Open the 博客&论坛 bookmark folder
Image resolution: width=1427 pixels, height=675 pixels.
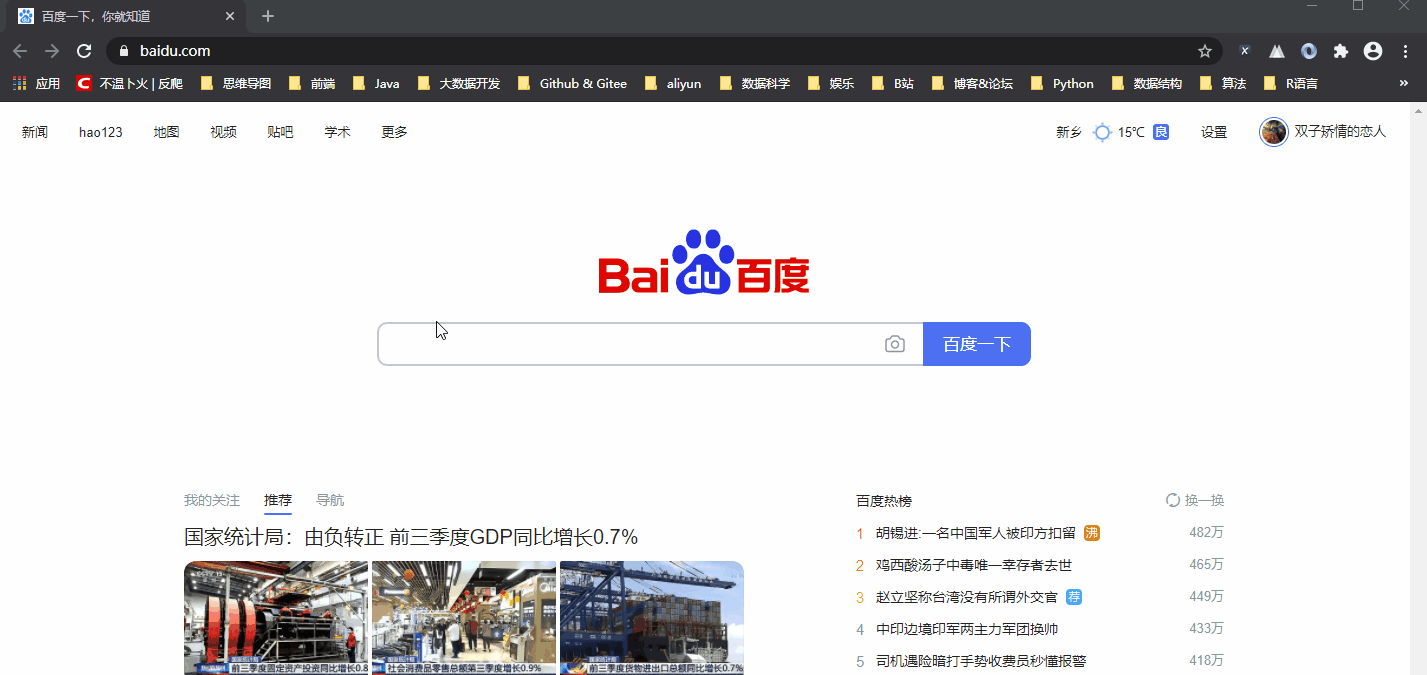(972, 84)
